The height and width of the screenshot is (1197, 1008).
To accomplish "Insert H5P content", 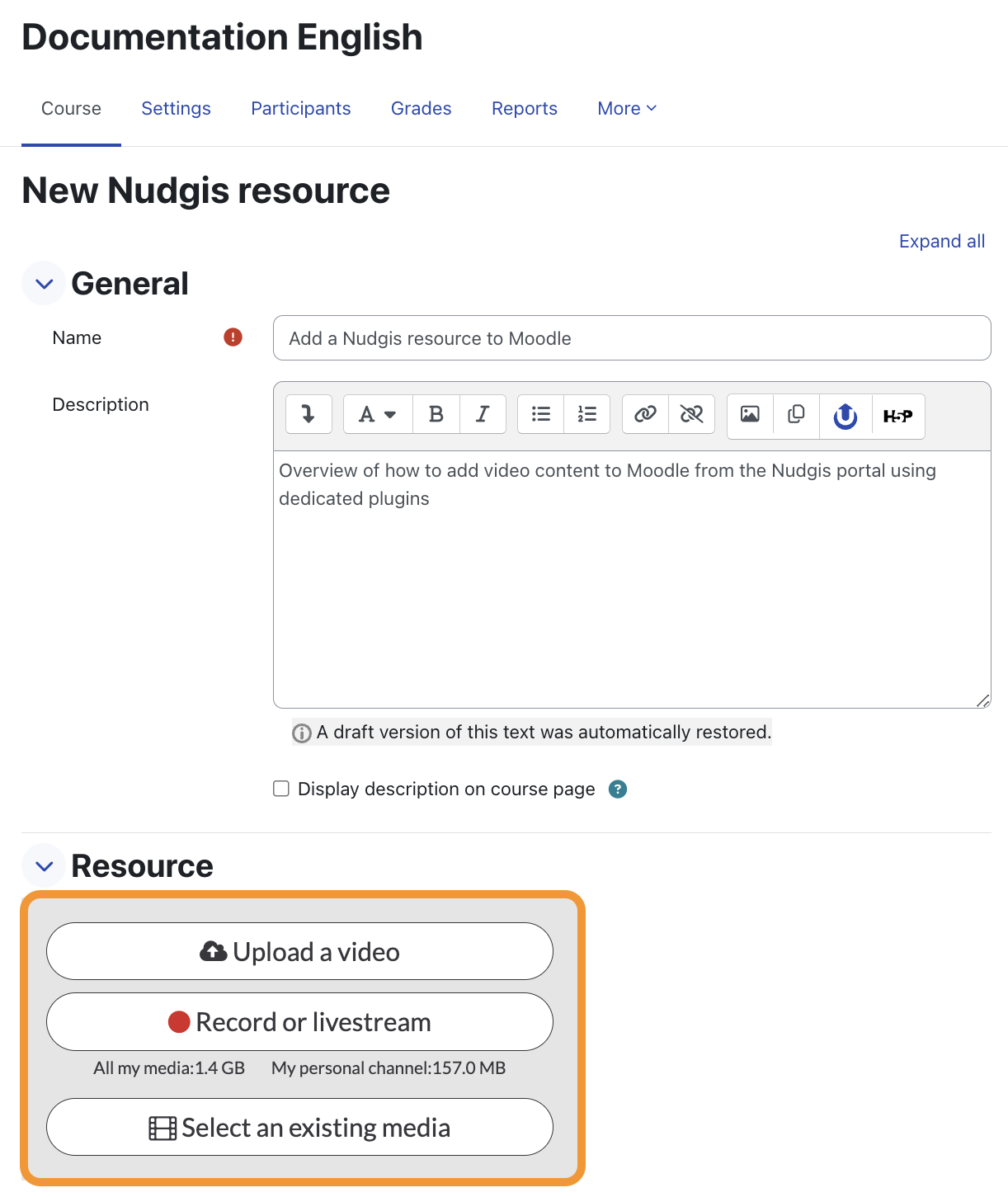I will [x=898, y=416].
